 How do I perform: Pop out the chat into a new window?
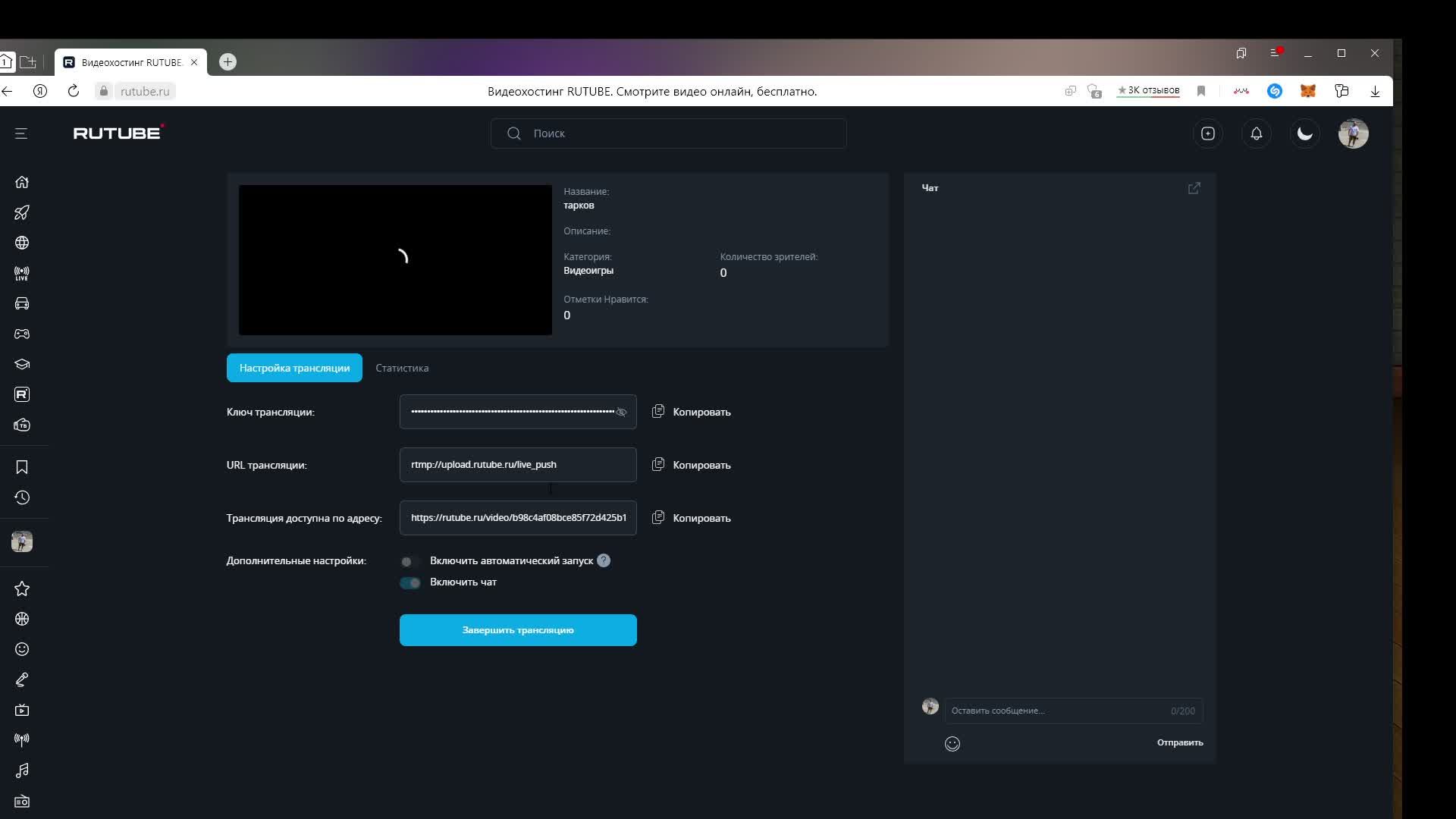pos(1194,188)
